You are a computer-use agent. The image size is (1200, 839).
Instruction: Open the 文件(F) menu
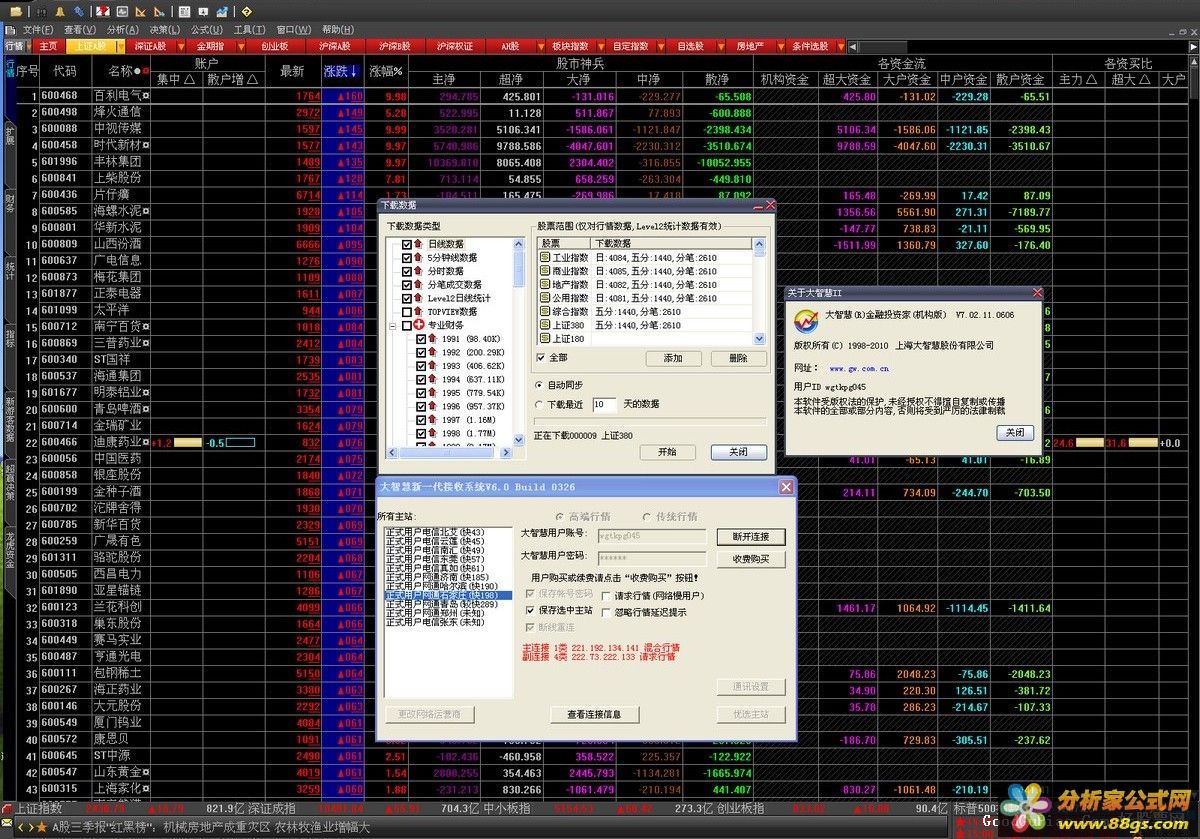tap(38, 30)
